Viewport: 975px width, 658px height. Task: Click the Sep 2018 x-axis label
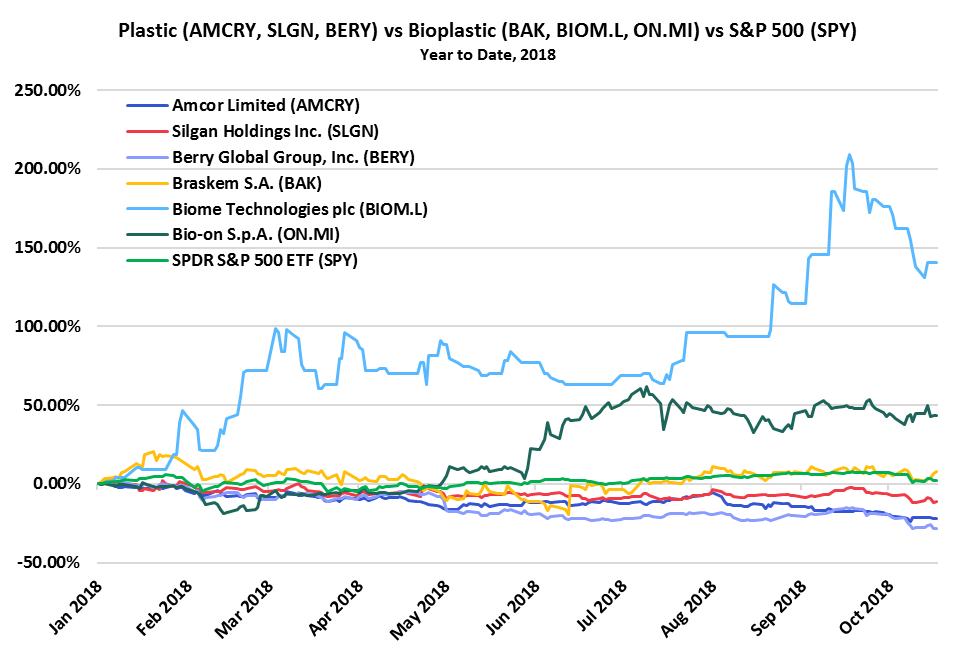point(778,608)
